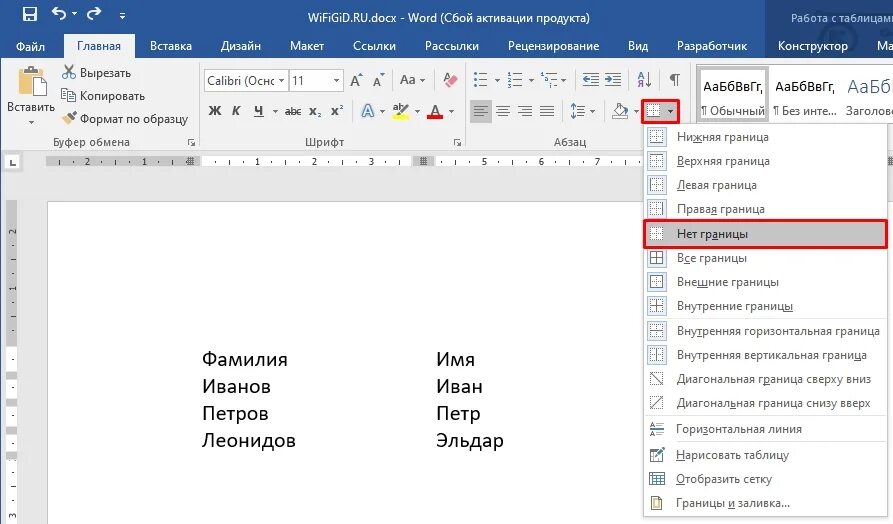The height and width of the screenshot is (524, 893).
Task: Open the Change Case (Аа) dropdown
Action: (413, 80)
